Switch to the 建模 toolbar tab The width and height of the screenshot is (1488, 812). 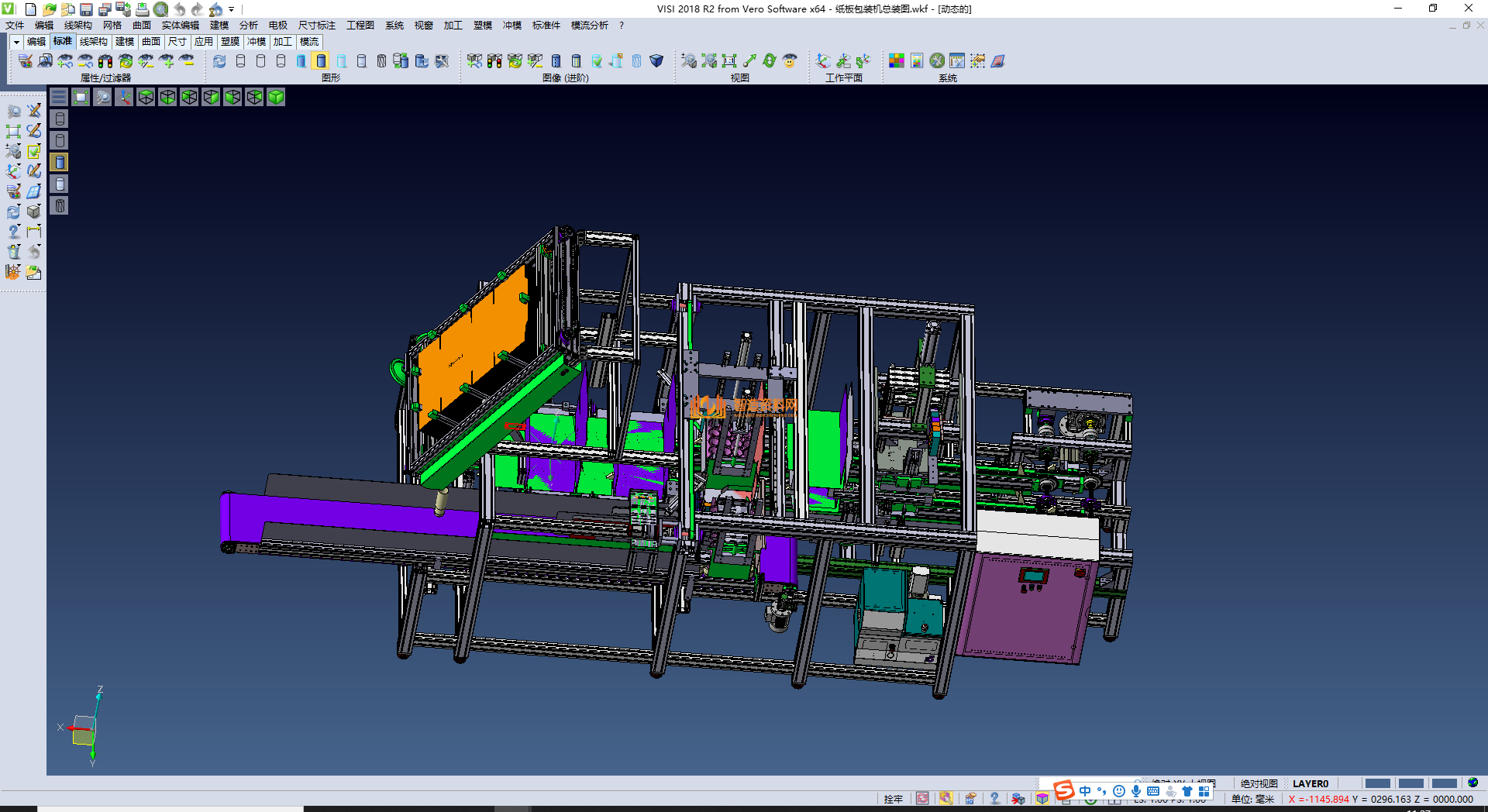point(125,42)
